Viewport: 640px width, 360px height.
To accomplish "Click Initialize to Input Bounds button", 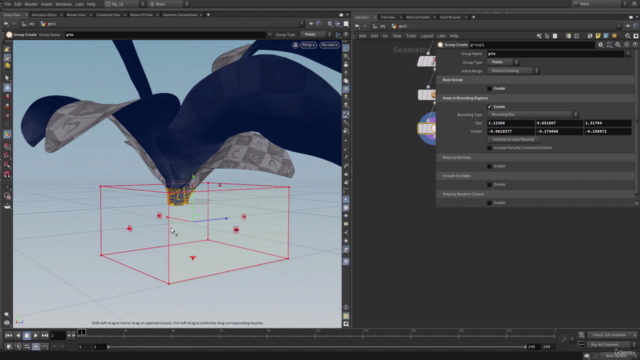I will (513, 139).
